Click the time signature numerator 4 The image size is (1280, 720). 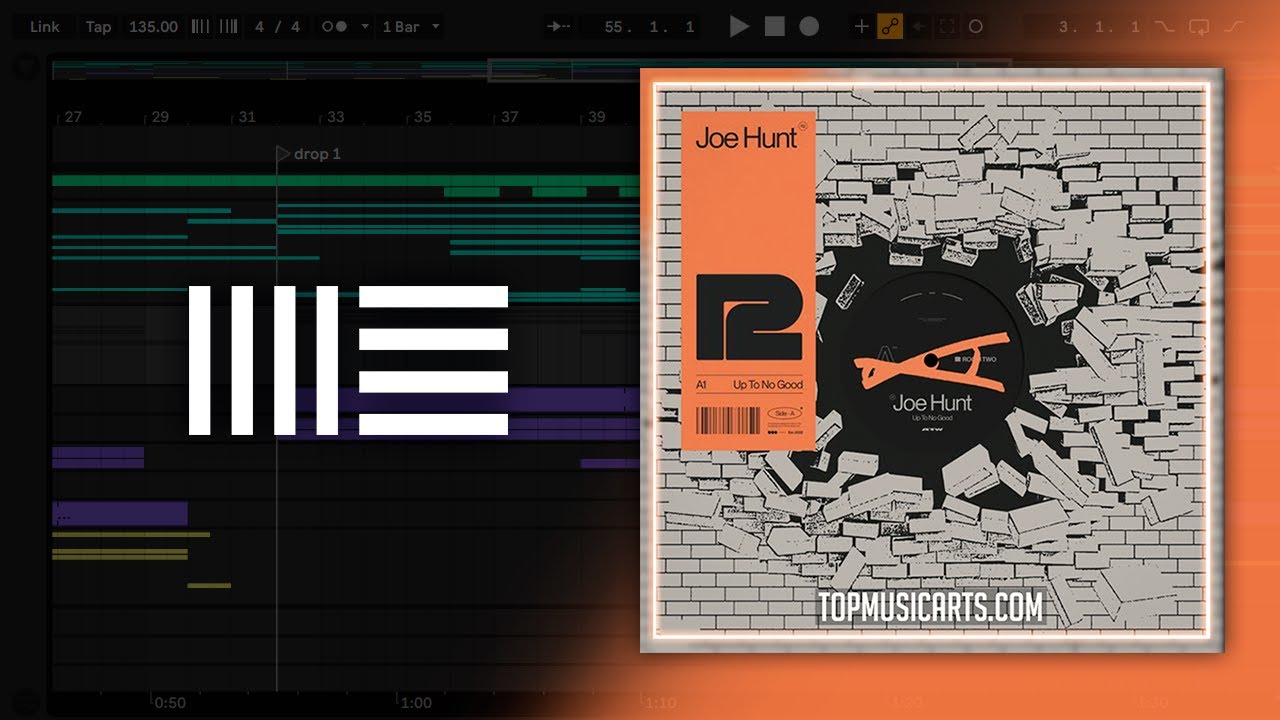coord(260,27)
